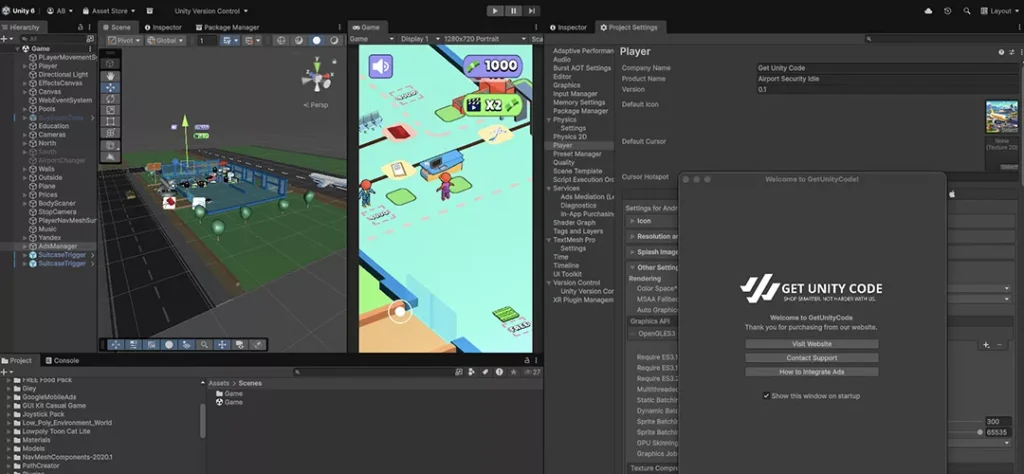
Task: Select Quality in Project Settings list
Action: coord(564,163)
